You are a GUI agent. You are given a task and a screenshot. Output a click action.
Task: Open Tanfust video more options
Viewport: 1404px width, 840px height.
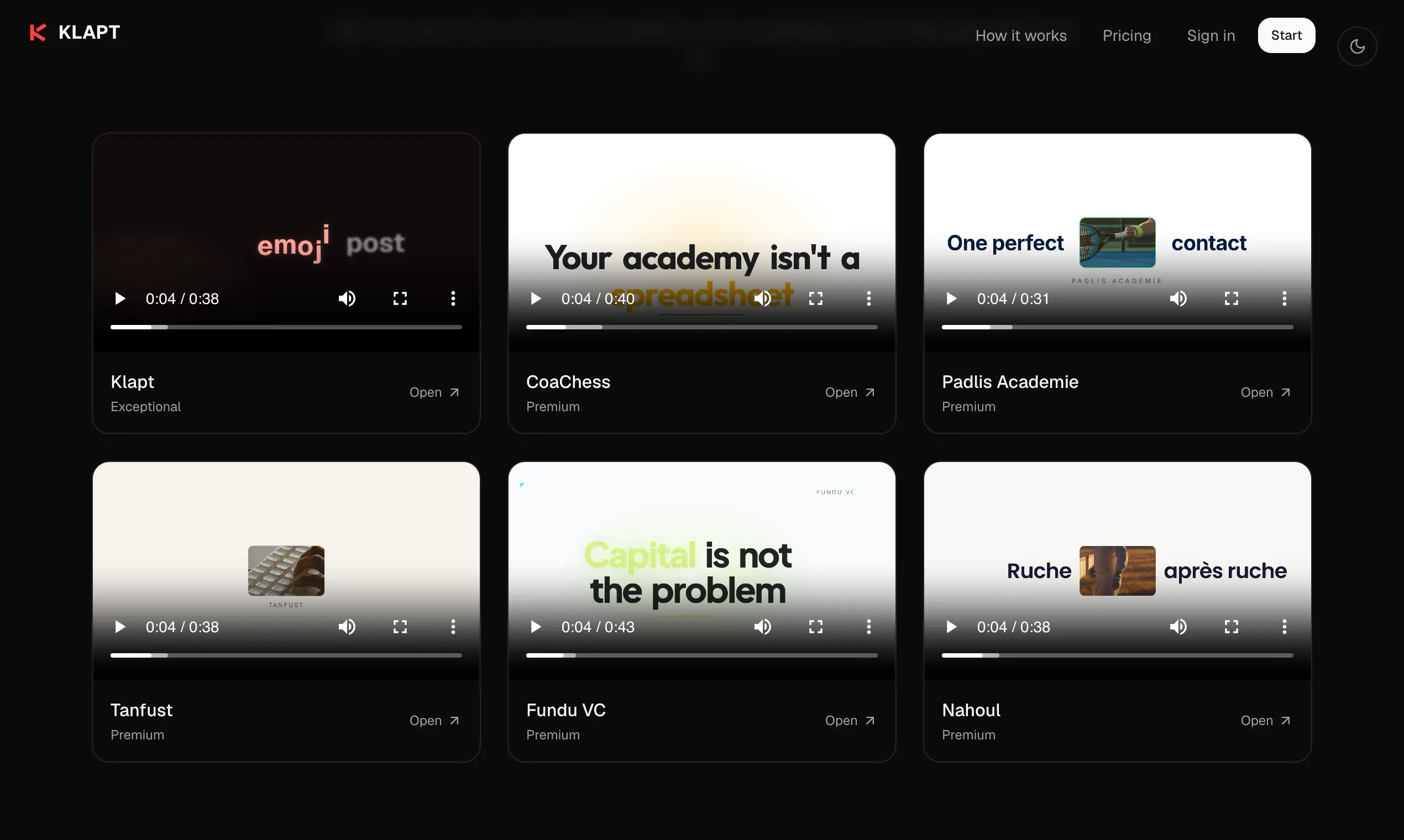(453, 627)
